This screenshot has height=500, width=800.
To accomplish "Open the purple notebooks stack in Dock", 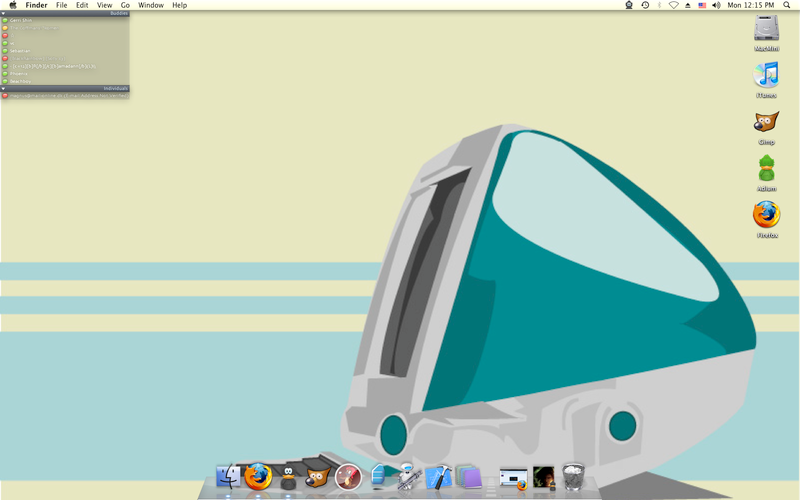I will (468, 477).
